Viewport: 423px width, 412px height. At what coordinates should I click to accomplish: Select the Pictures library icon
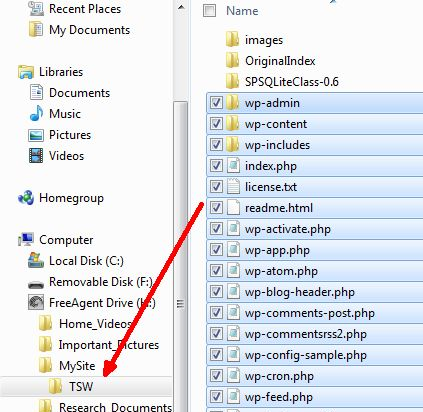click(x=36, y=135)
